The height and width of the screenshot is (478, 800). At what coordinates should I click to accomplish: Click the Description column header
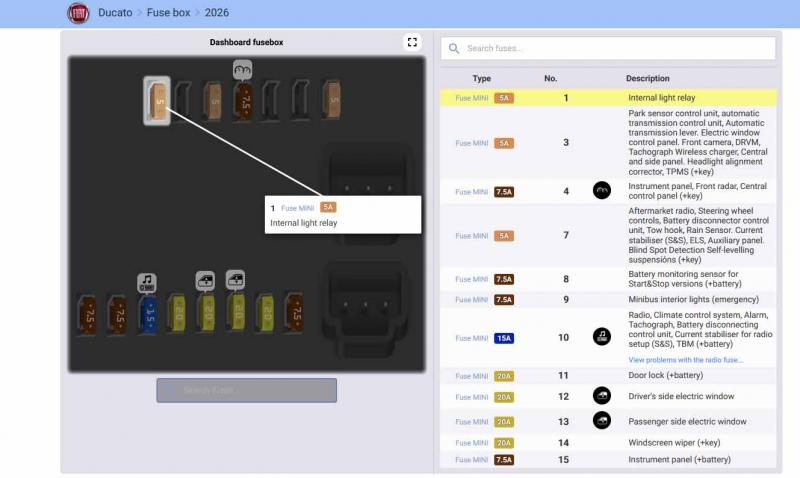tap(648, 79)
